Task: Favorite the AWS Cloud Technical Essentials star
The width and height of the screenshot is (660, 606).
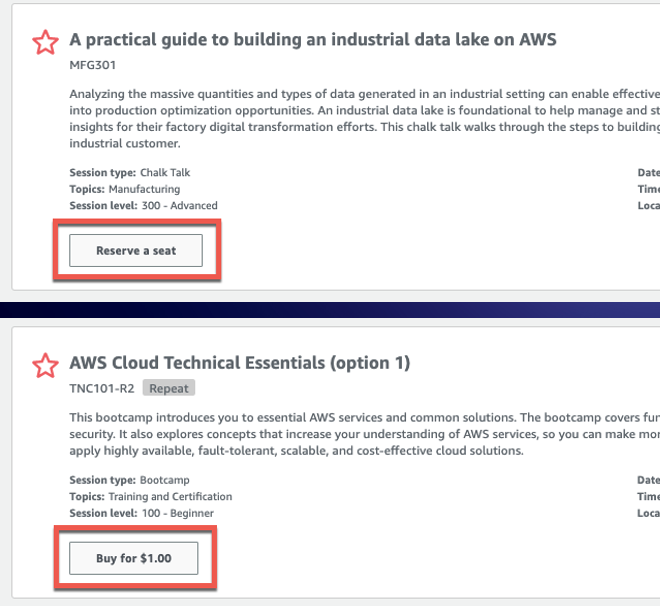Action: pos(45,365)
